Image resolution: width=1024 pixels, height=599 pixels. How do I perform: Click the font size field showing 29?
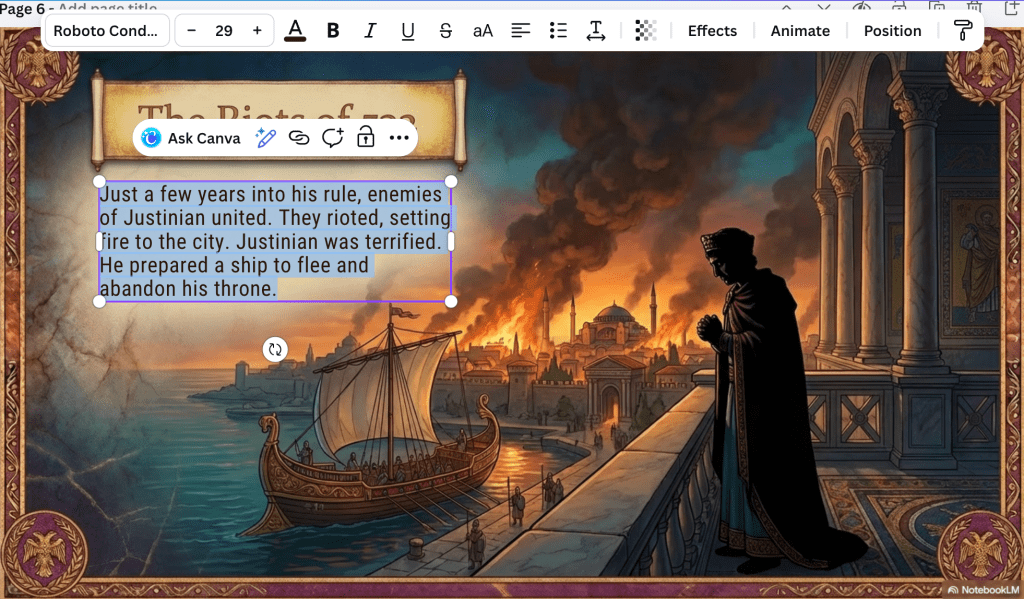click(x=224, y=31)
